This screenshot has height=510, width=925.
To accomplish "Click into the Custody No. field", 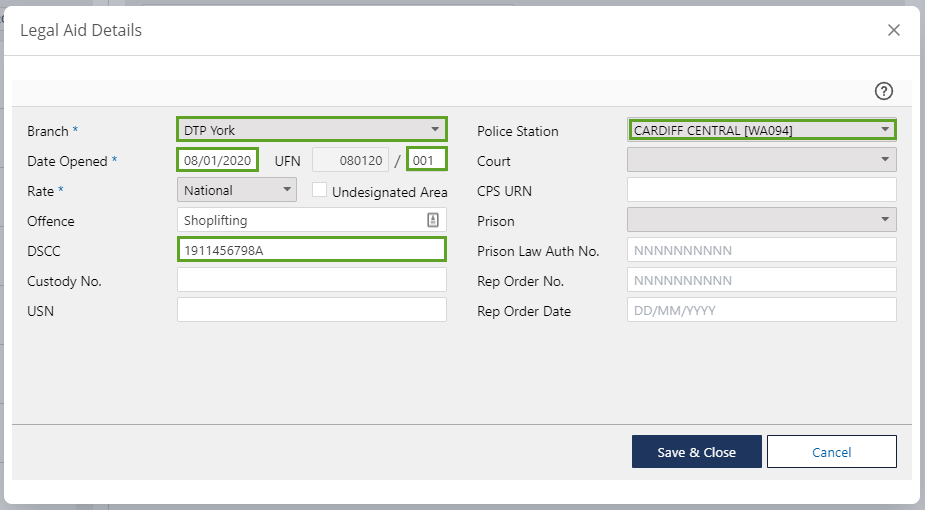I will tap(311, 281).
